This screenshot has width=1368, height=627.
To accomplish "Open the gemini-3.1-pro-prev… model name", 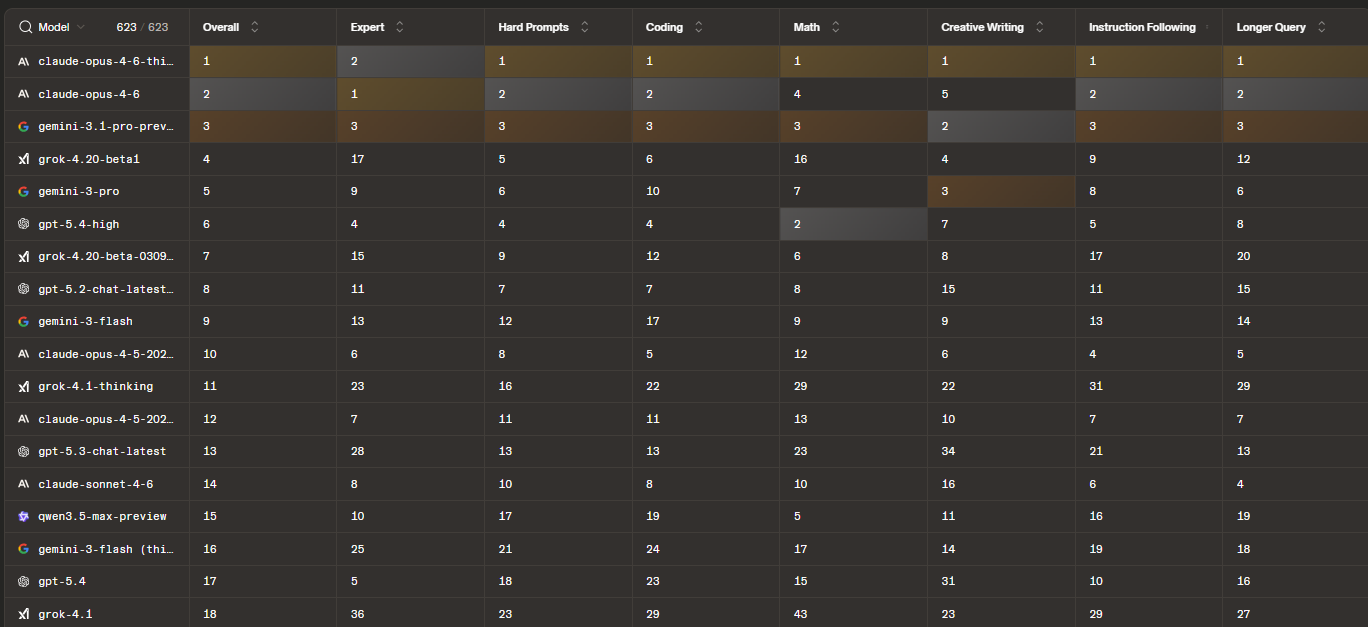I will [106, 127].
